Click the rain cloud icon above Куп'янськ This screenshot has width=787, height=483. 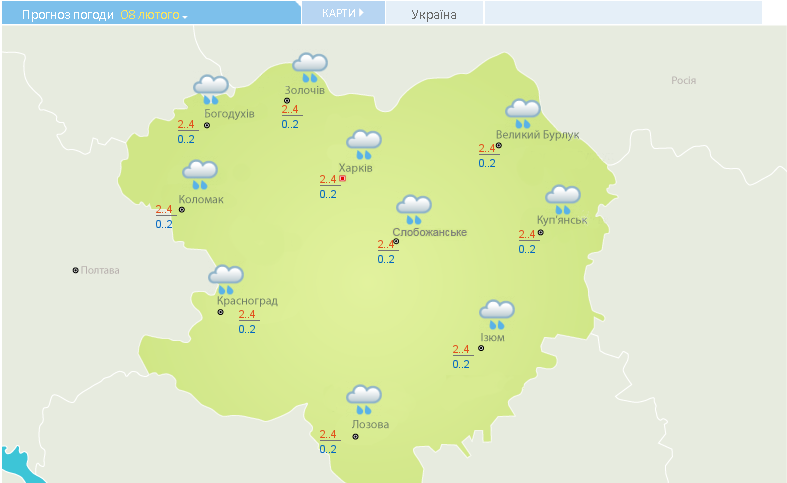(x=563, y=199)
